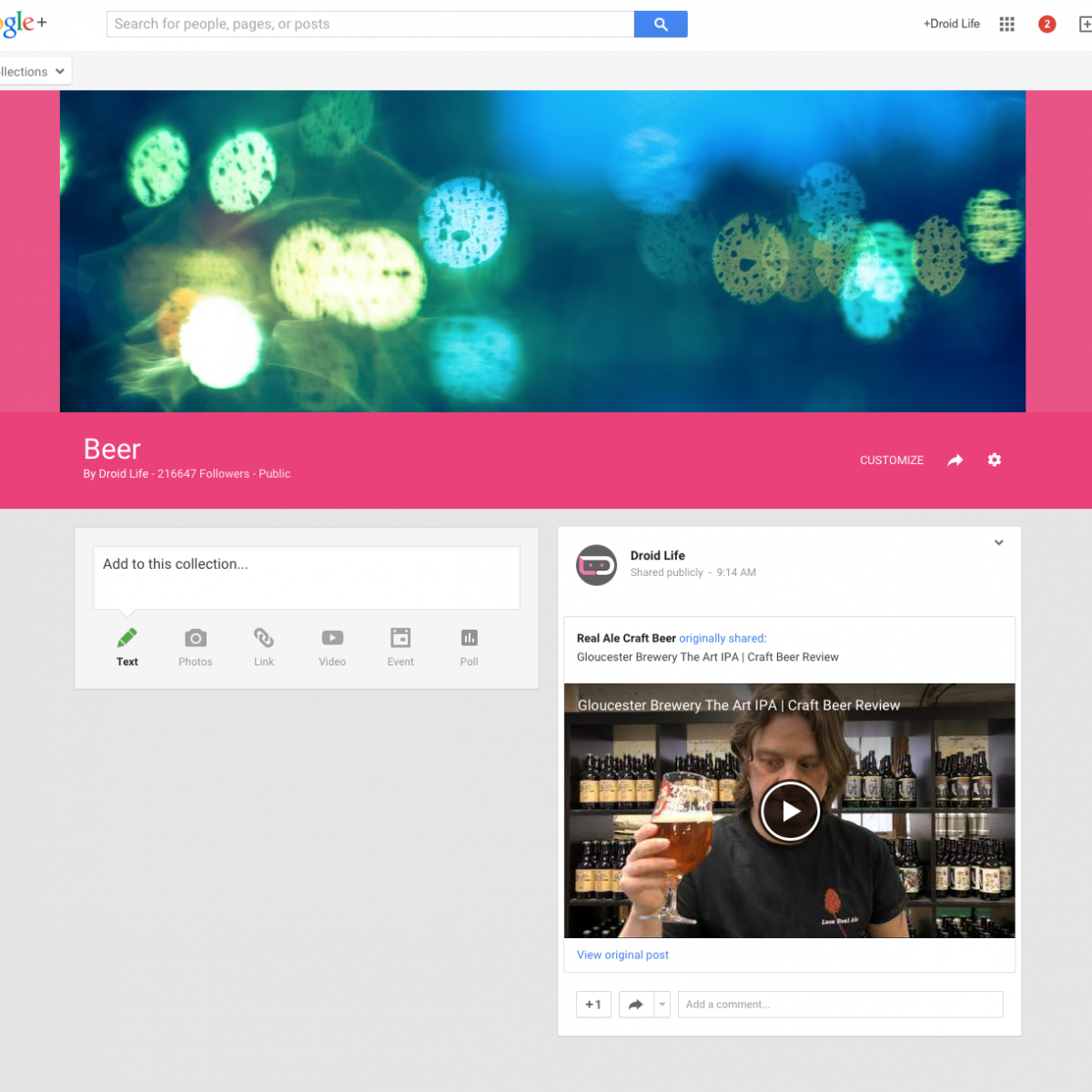This screenshot has height=1092, width=1092.
Task: Click the Google+ logo
Action: click(x=23, y=24)
